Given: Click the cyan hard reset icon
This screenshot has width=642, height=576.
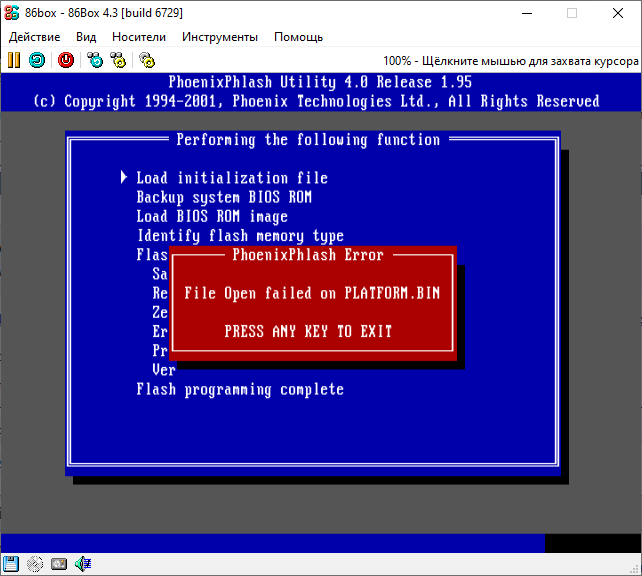Looking at the screenshot, I should tap(37, 60).
